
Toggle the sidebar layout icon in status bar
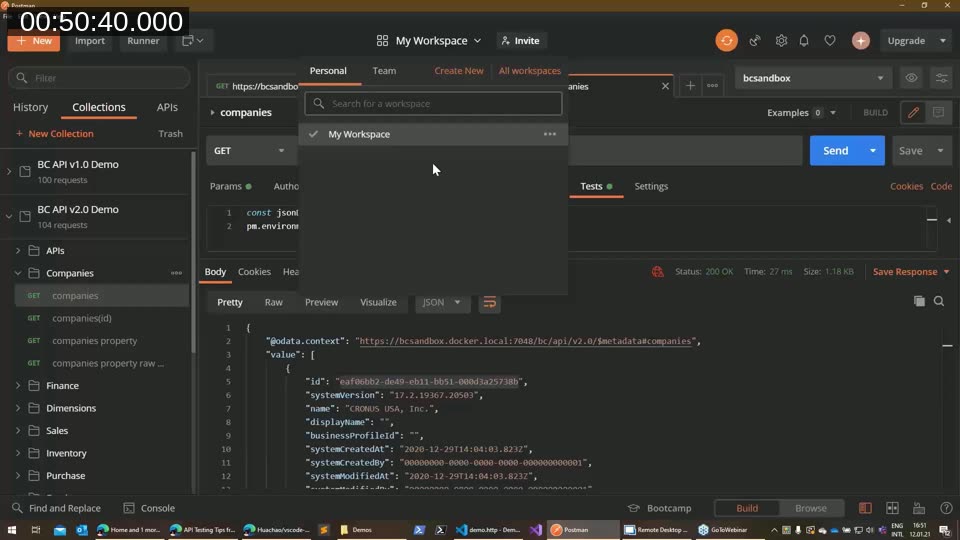pyautogui.click(x=864, y=508)
